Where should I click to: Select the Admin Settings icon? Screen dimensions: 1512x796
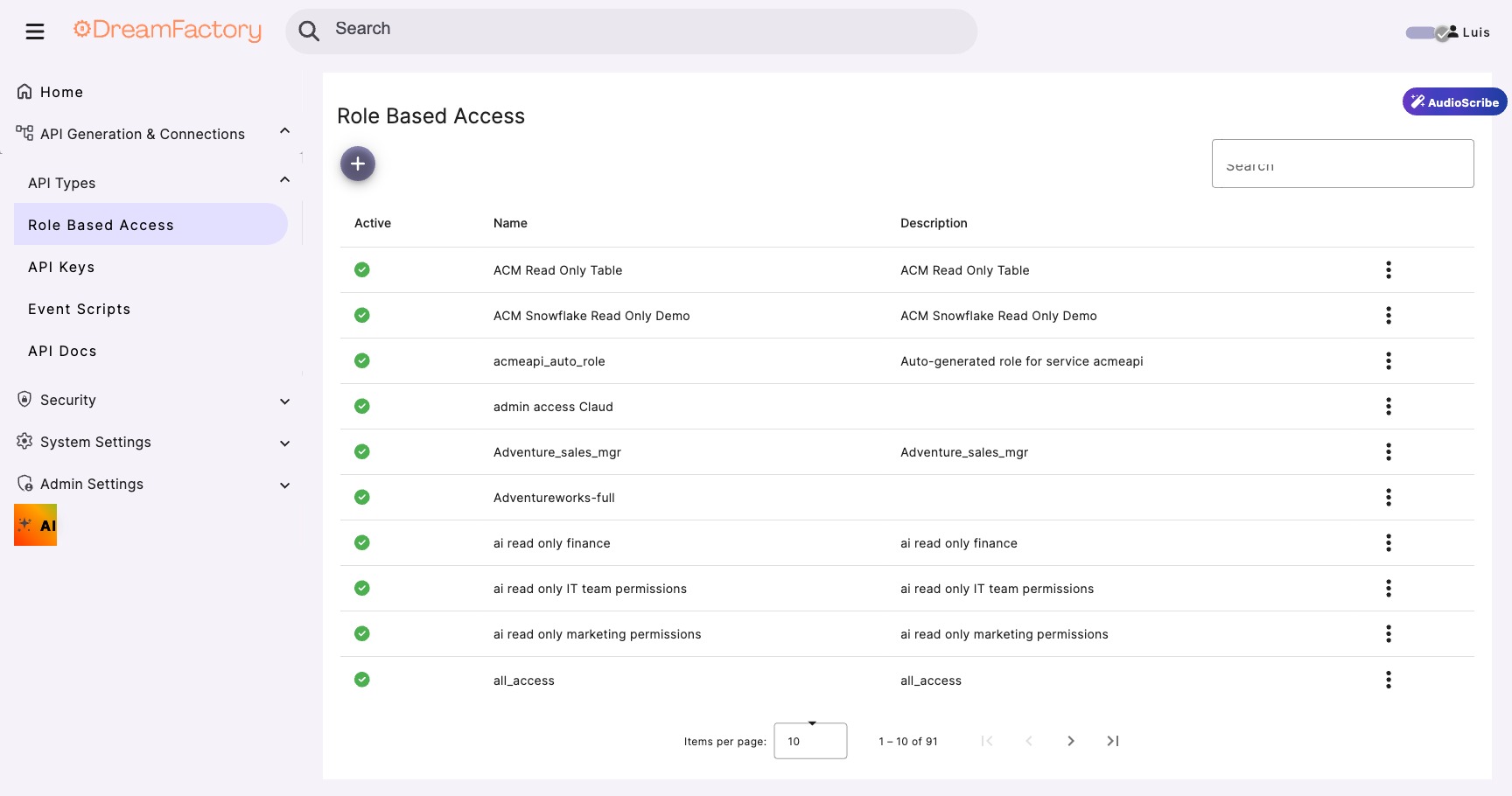point(24,483)
